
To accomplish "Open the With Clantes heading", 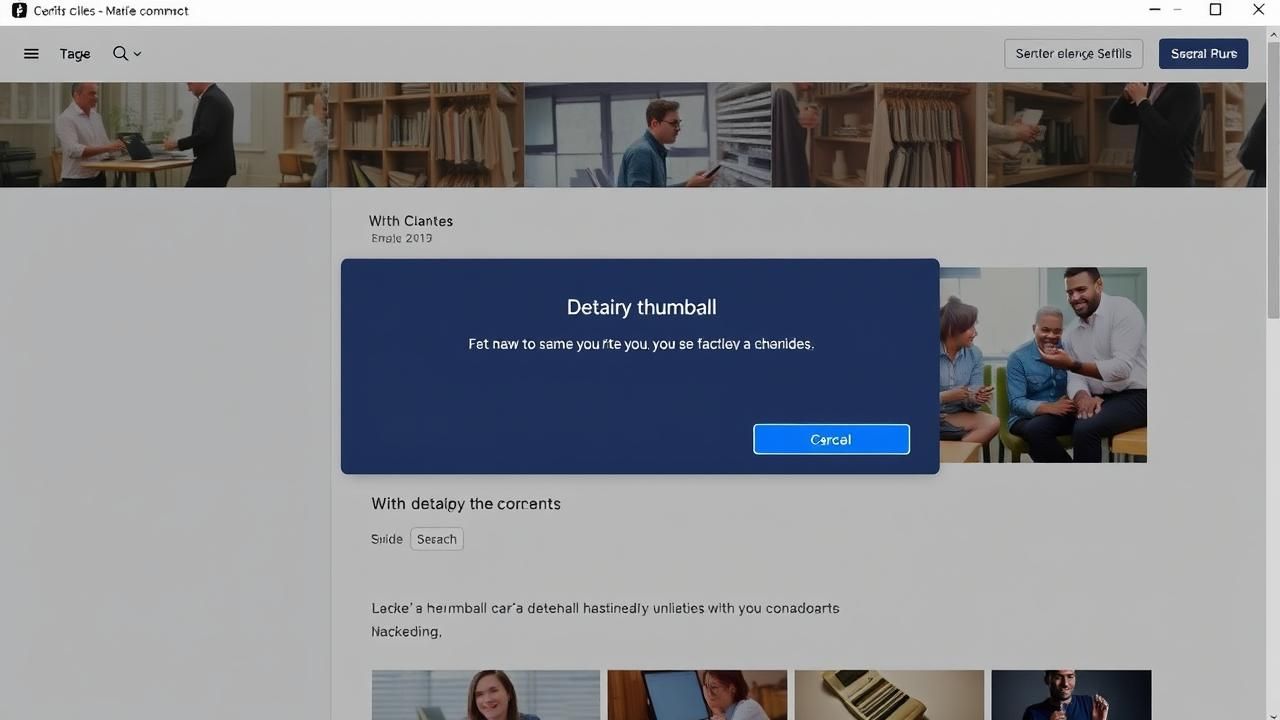I will pos(410,221).
